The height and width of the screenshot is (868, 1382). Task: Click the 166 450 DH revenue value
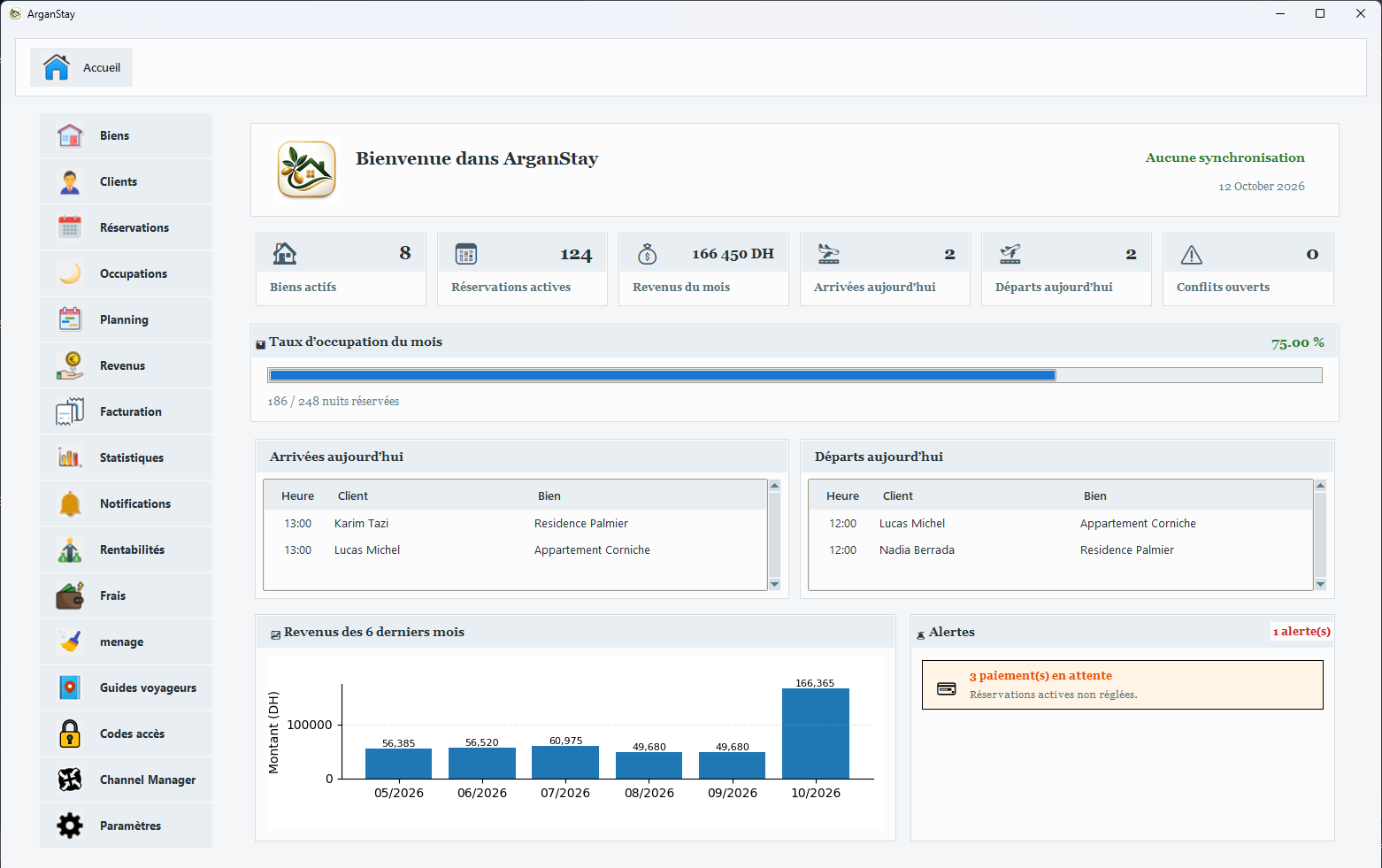tap(733, 254)
